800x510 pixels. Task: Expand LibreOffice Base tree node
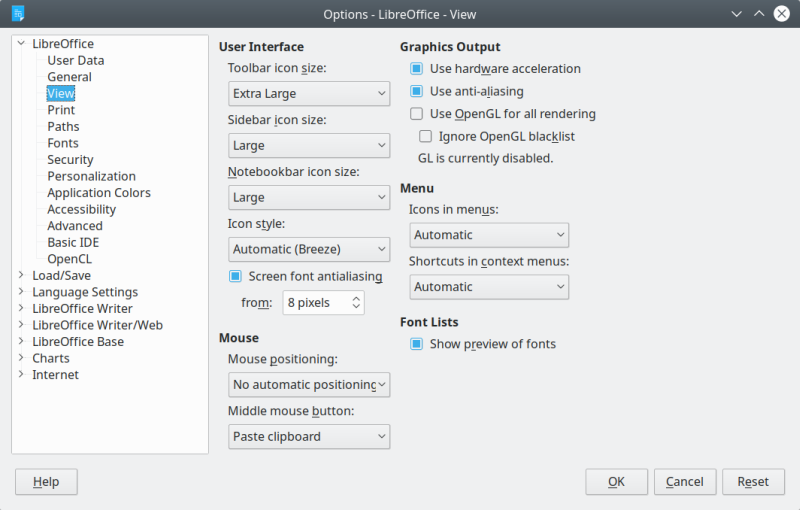[21, 341]
